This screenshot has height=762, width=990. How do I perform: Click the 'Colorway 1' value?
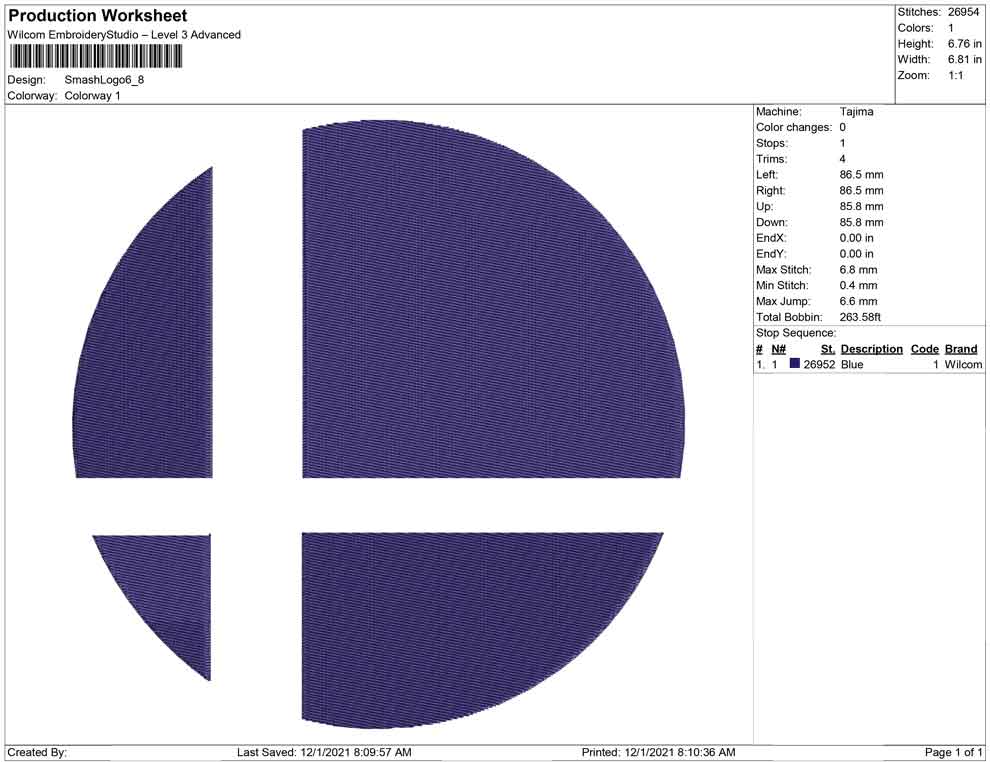coord(92,96)
